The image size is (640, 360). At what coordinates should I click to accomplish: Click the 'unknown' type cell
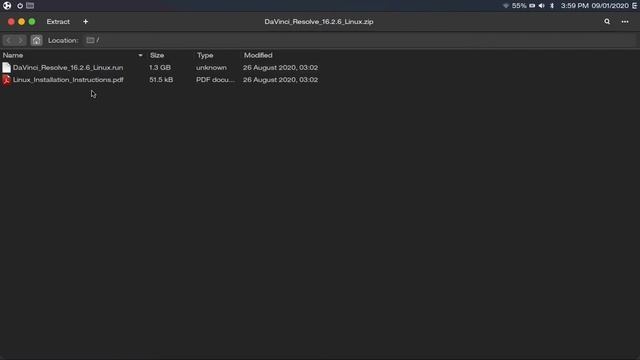(211, 67)
